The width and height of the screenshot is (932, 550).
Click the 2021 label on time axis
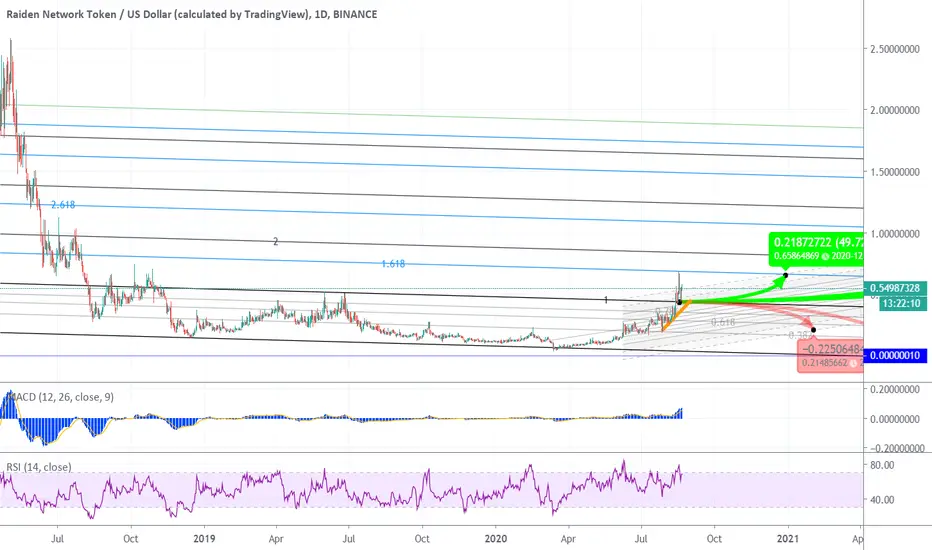[788, 539]
